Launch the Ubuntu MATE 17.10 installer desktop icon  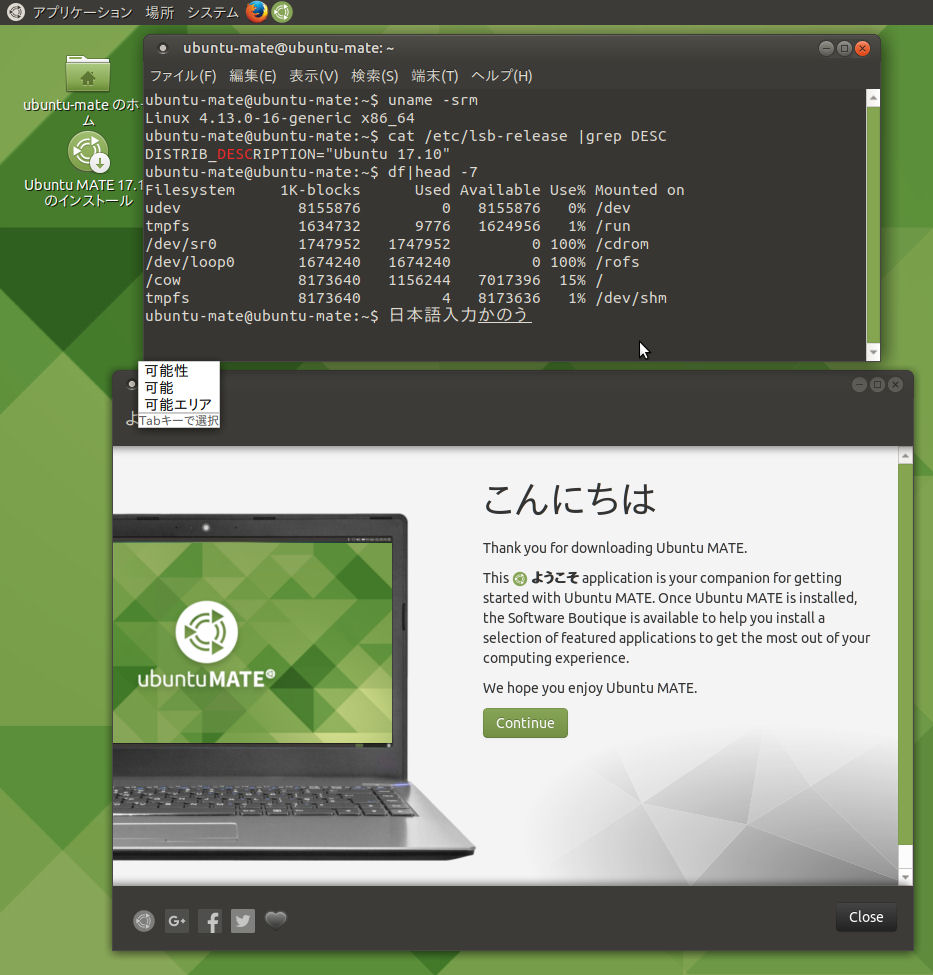coord(88,169)
